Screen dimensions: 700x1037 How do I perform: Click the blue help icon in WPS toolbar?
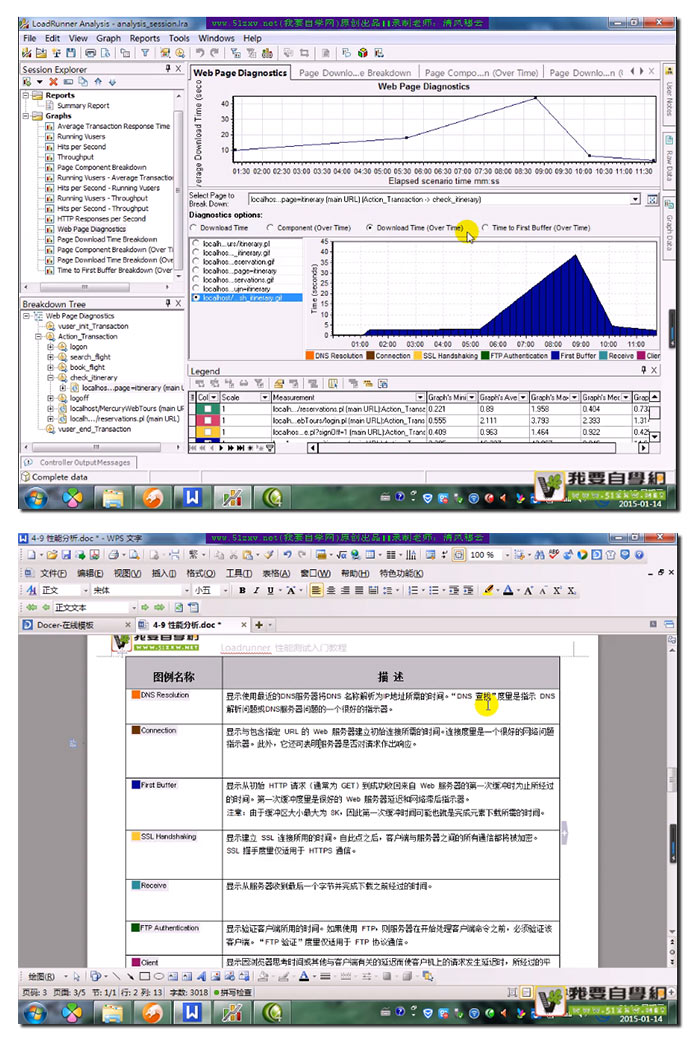pyautogui.click(x=639, y=555)
